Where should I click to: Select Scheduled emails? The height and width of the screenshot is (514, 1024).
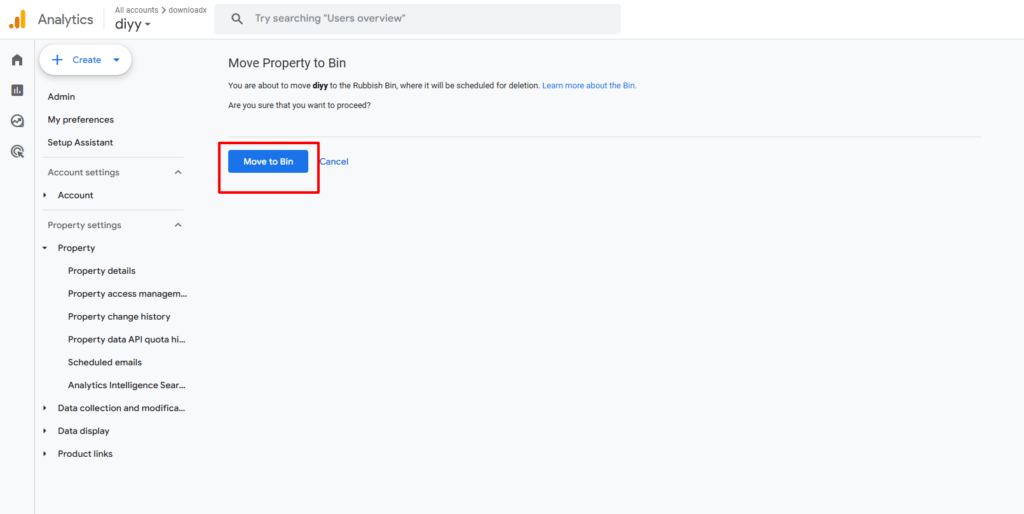104,362
